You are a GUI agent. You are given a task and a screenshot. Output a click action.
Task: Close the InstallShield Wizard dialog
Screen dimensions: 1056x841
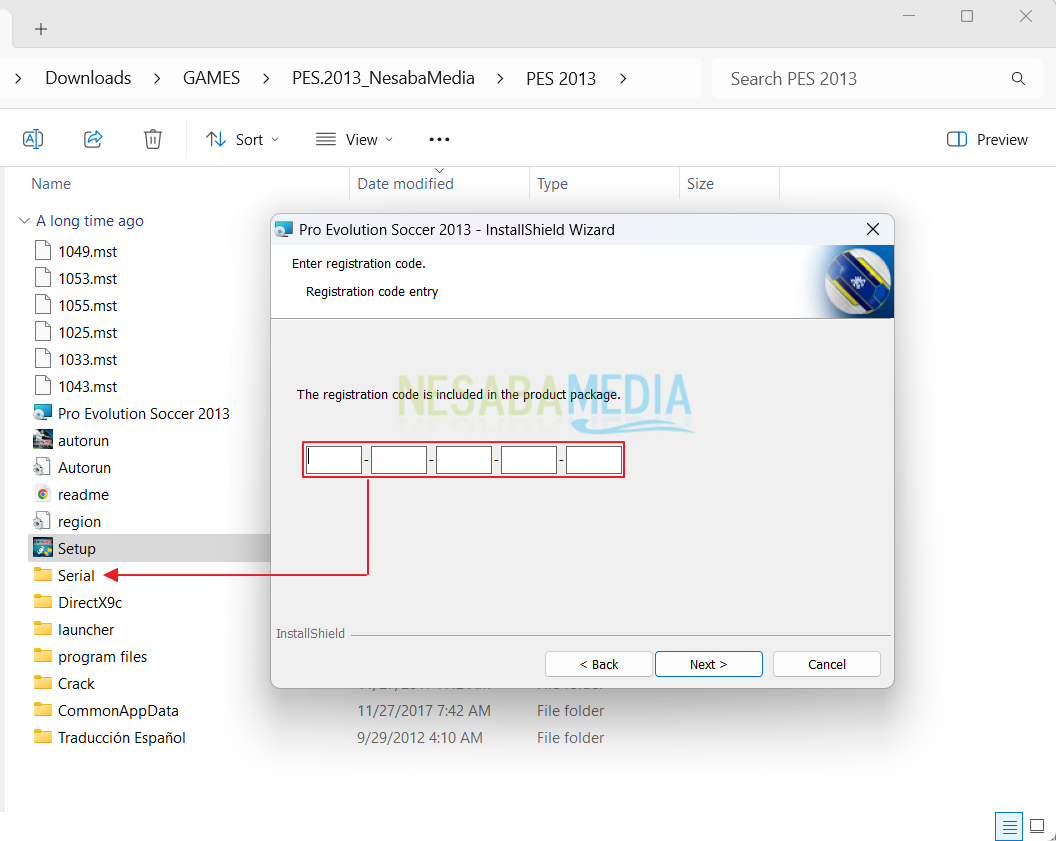873,229
